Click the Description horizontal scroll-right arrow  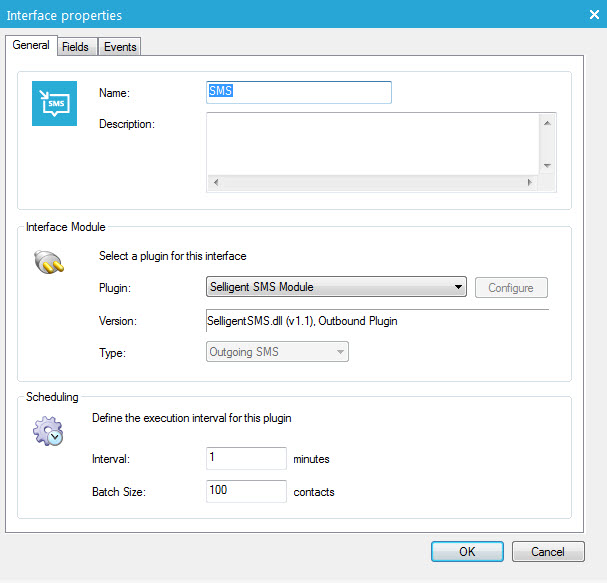[x=530, y=183]
